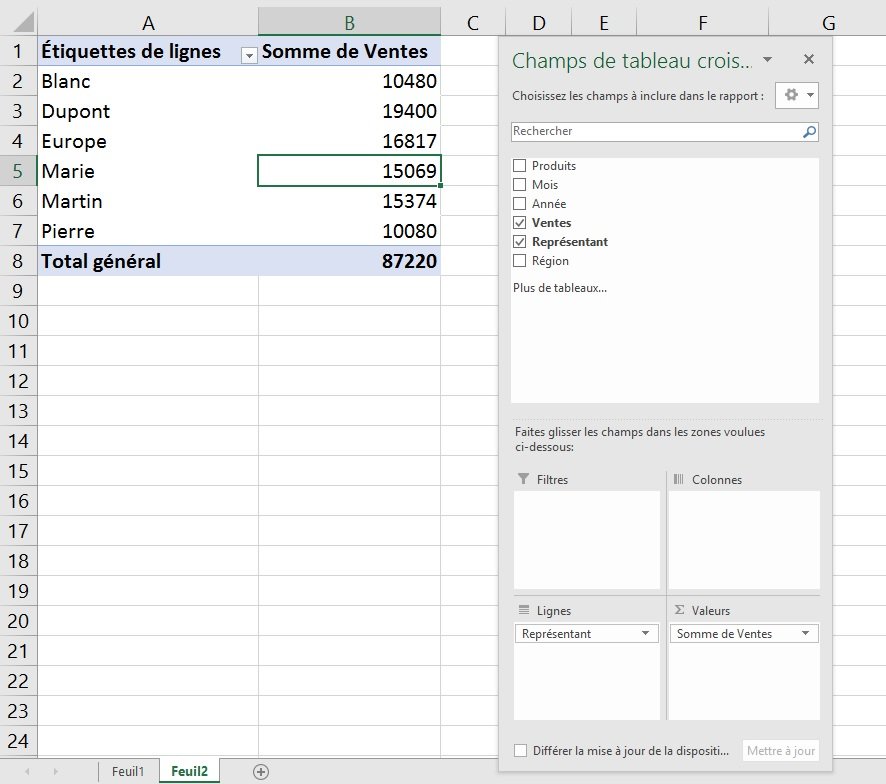Enable Différer la mise à jour option
The image size is (886, 784).
[519, 751]
